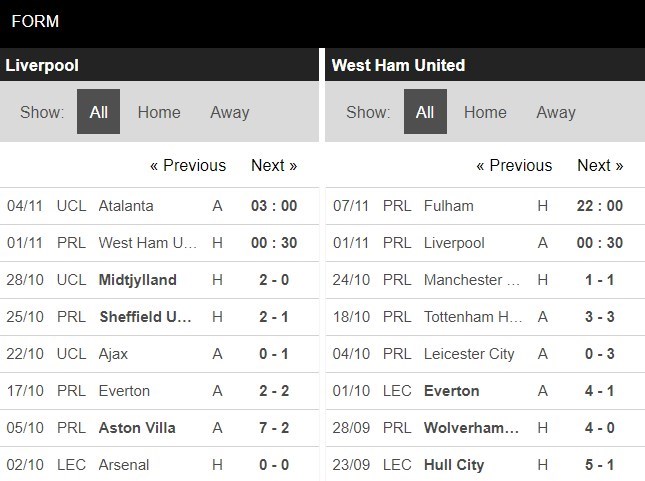The width and height of the screenshot is (645, 481).
Task: Click the Hull City opponent name
Action: pyautogui.click(x=454, y=465)
